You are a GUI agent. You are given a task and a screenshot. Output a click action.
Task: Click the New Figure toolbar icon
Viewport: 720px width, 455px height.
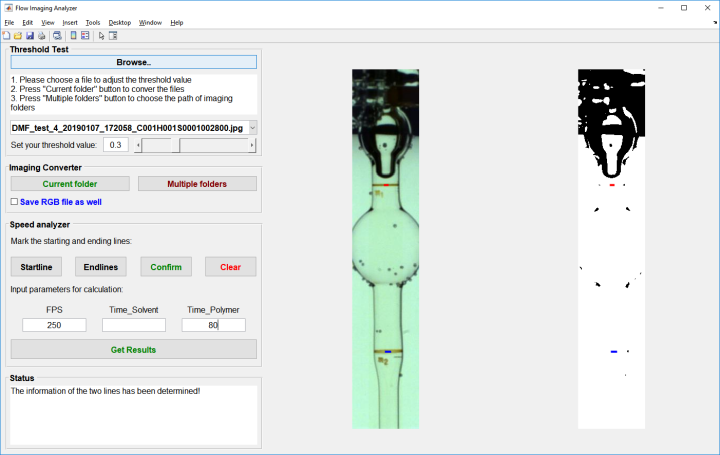(7, 35)
